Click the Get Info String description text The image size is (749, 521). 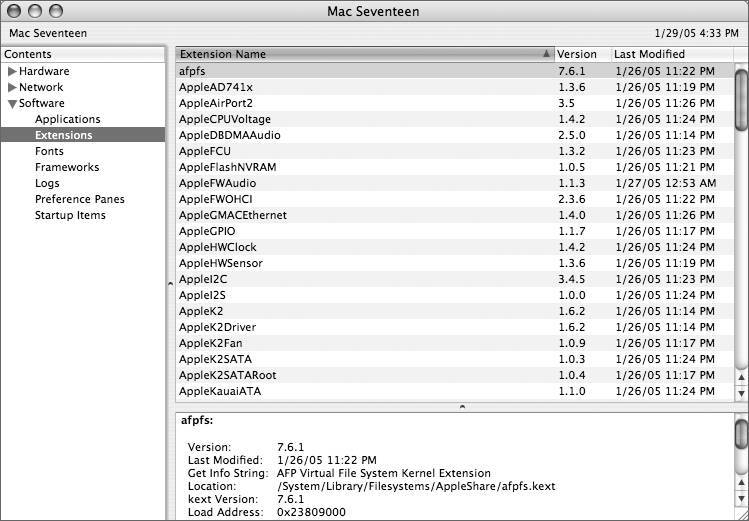coord(384,473)
